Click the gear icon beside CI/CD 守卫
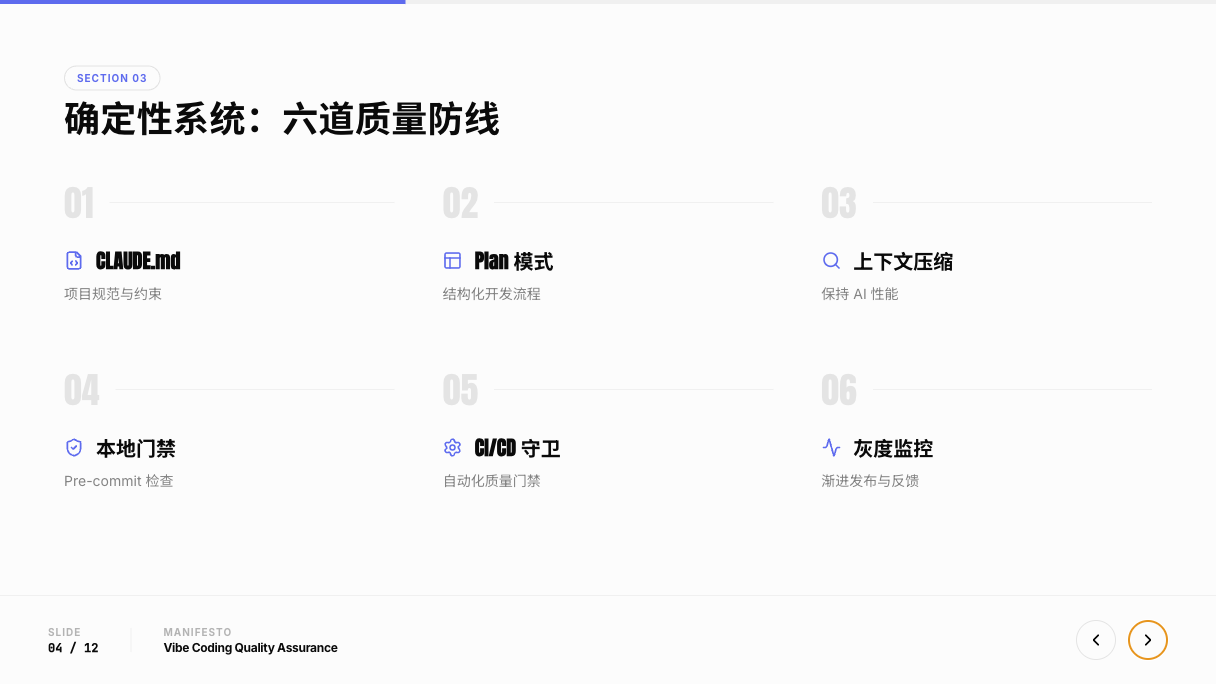This screenshot has height=684, width=1216. click(x=452, y=448)
